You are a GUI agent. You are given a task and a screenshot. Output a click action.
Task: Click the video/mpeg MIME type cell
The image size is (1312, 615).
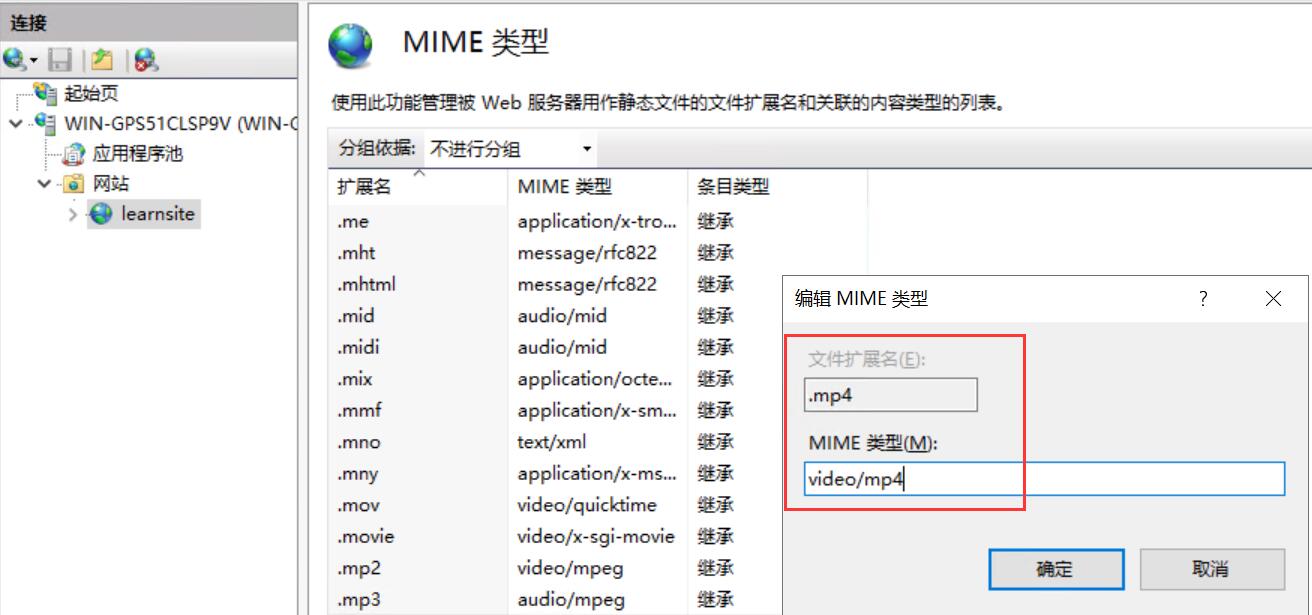570,568
